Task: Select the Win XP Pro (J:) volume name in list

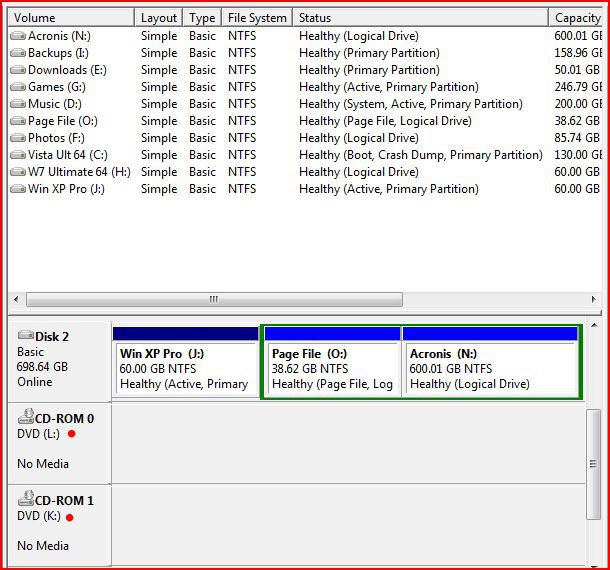Action: [x=66, y=189]
